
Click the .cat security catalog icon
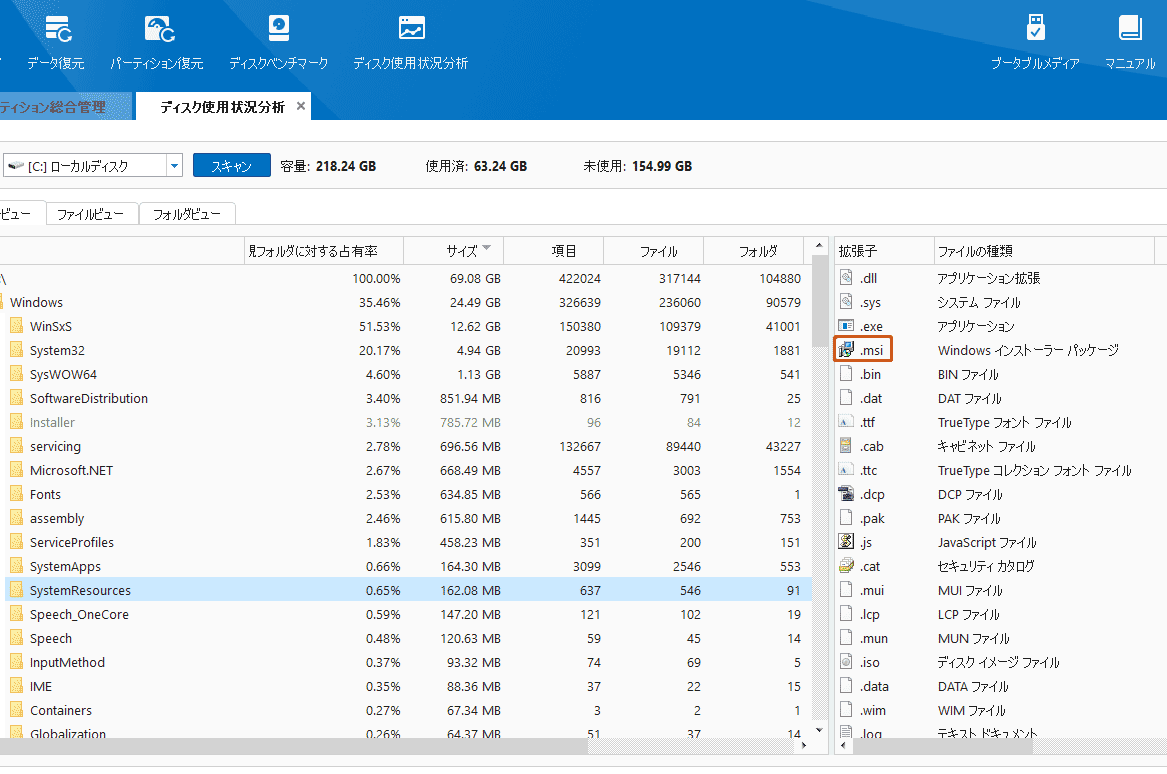(845, 566)
